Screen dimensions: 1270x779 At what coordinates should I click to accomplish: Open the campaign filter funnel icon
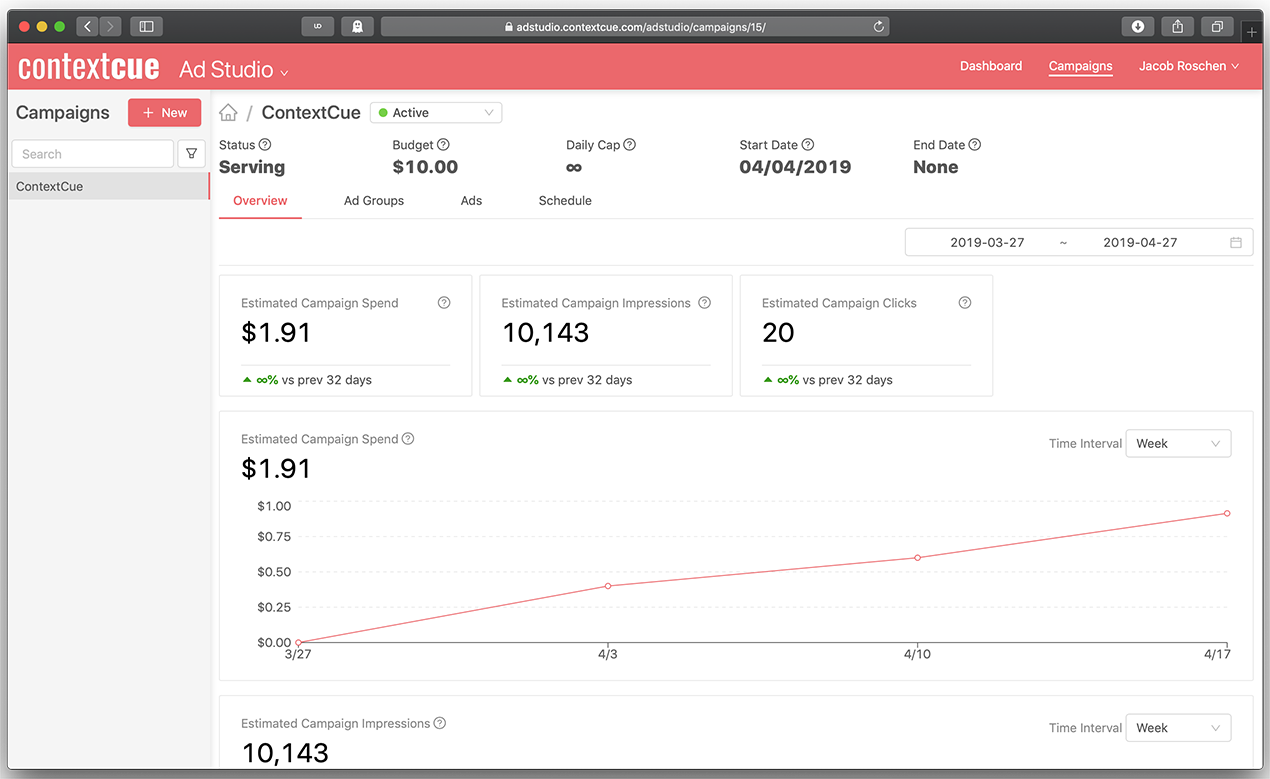(x=191, y=154)
